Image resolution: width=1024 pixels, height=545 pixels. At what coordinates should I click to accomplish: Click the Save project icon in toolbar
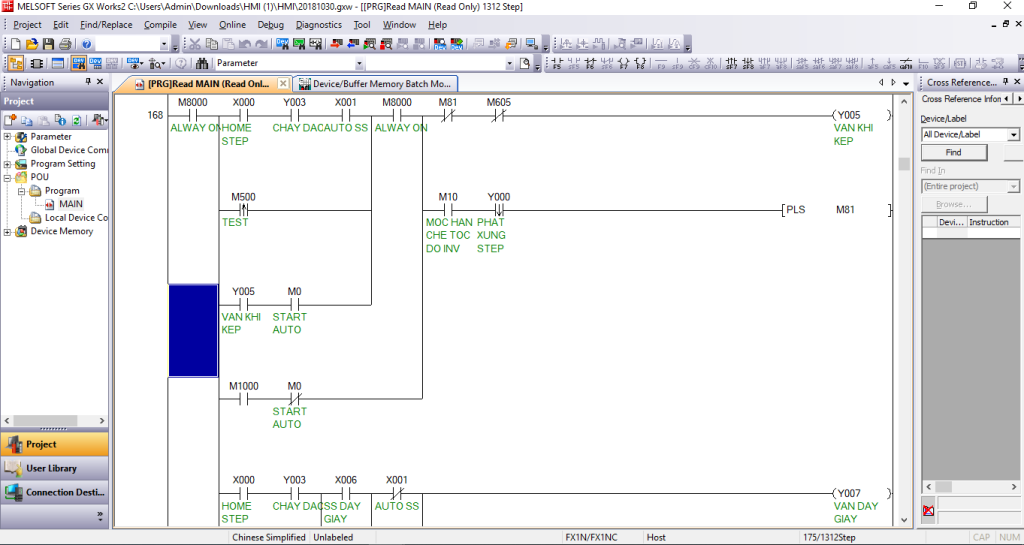[x=48, y=44]
